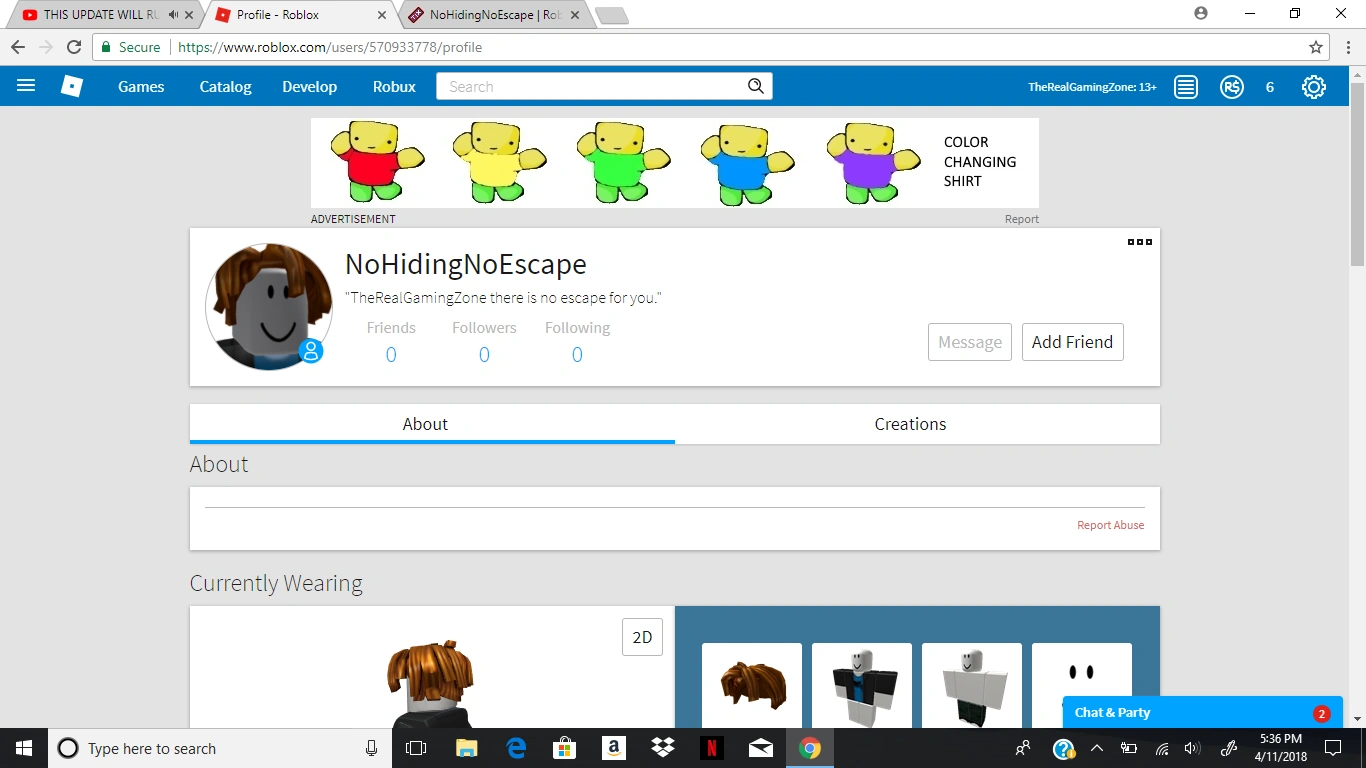Viewport: 1366px width, 768px height.
Task: Launch File Explorer from the taskbar
Action: click(x=466, y=748)
